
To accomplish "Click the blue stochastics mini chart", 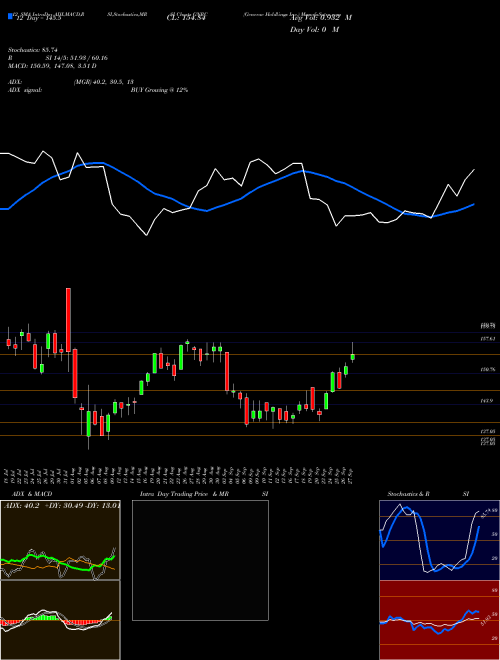I will pyautogui.click(x=439, y=540).
